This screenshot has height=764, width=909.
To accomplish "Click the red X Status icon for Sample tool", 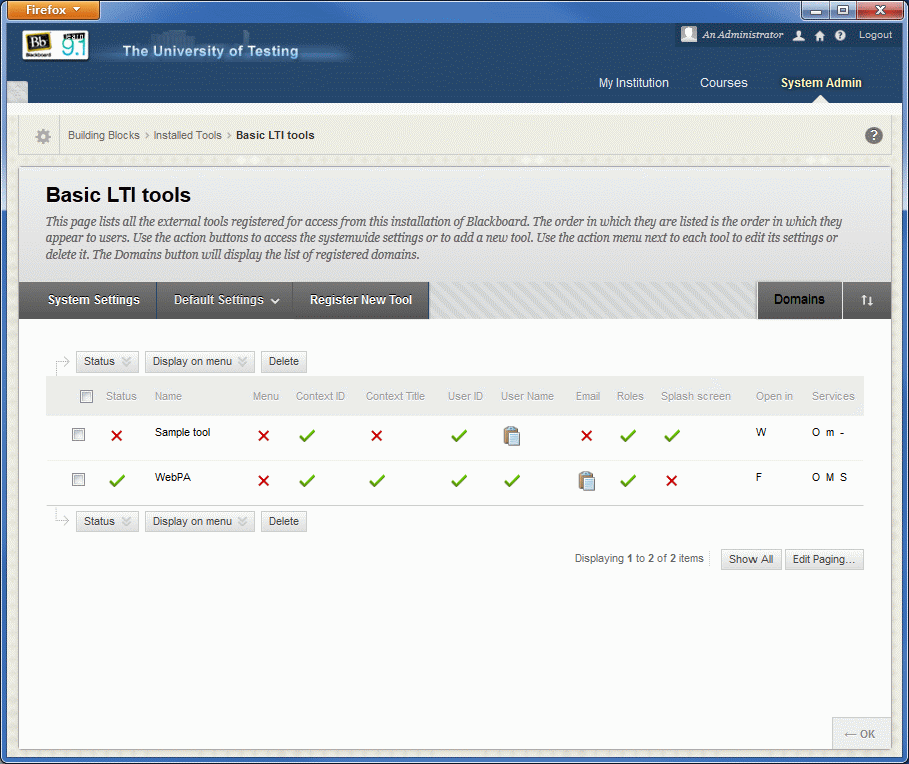I will pos(116,436).
